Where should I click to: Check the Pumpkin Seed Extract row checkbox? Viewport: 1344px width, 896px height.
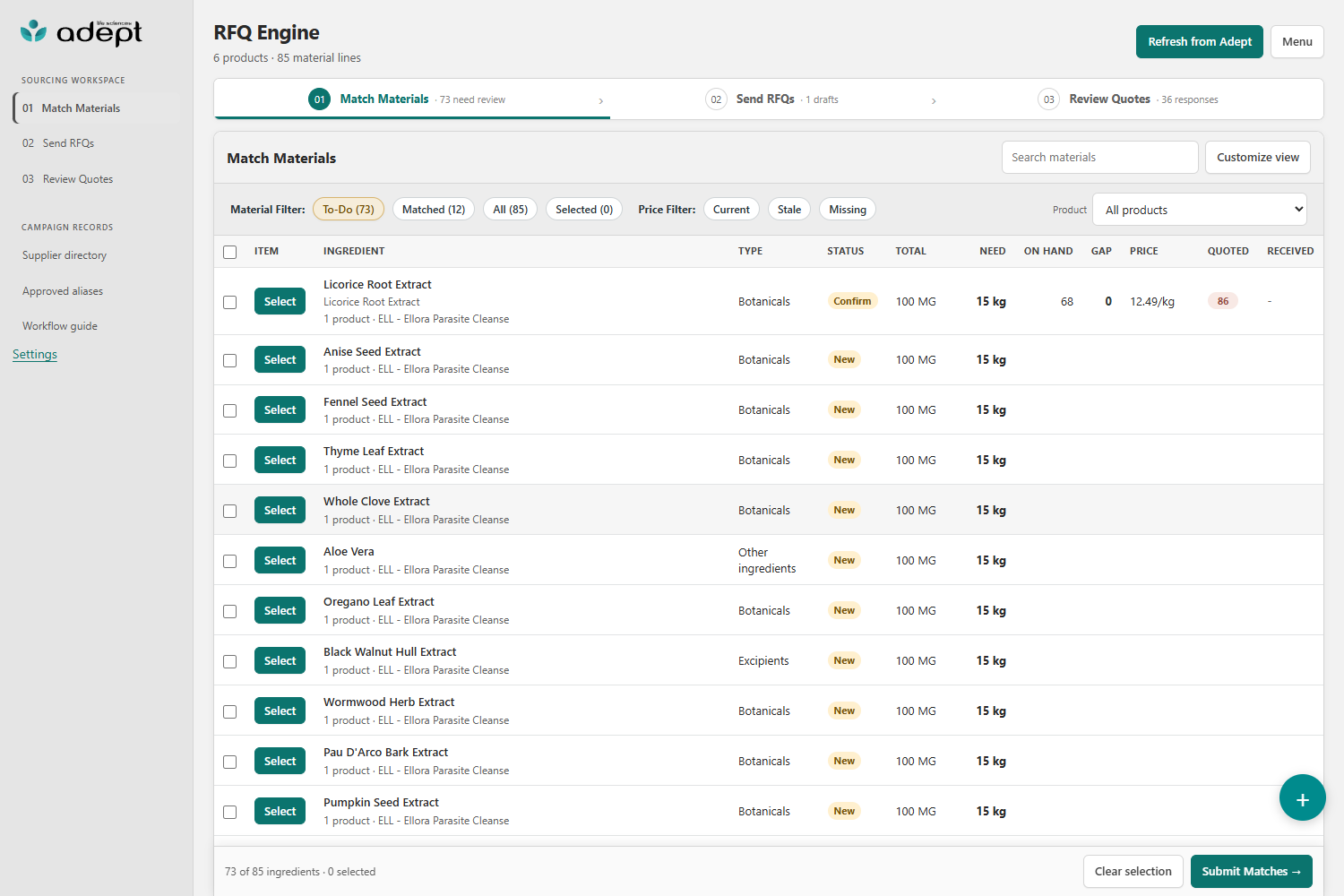click(x=230, y=812)
